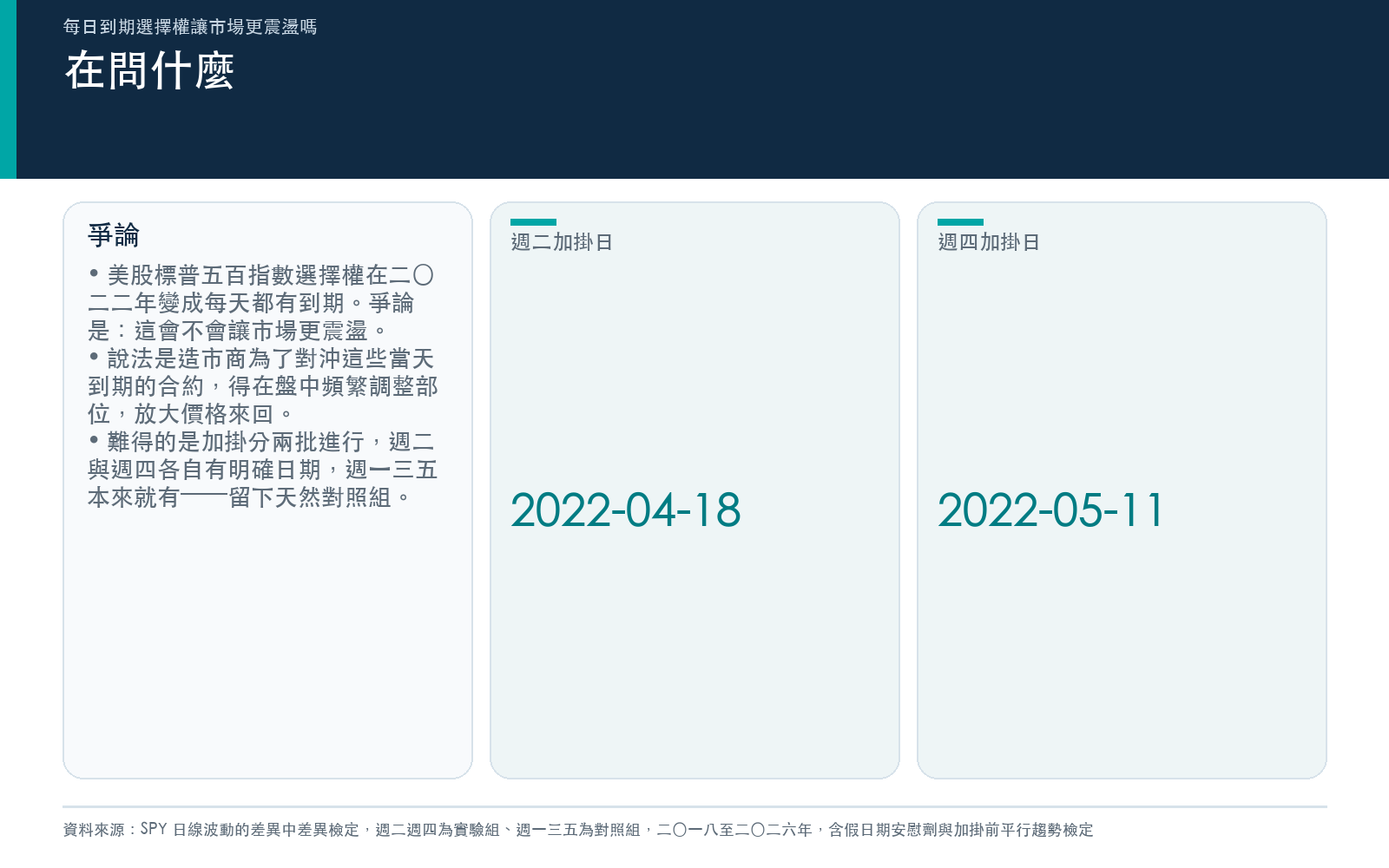Screen dimensions: 1389x868
Task: Click the 爭論 card heading
Action: coord(114,235)
